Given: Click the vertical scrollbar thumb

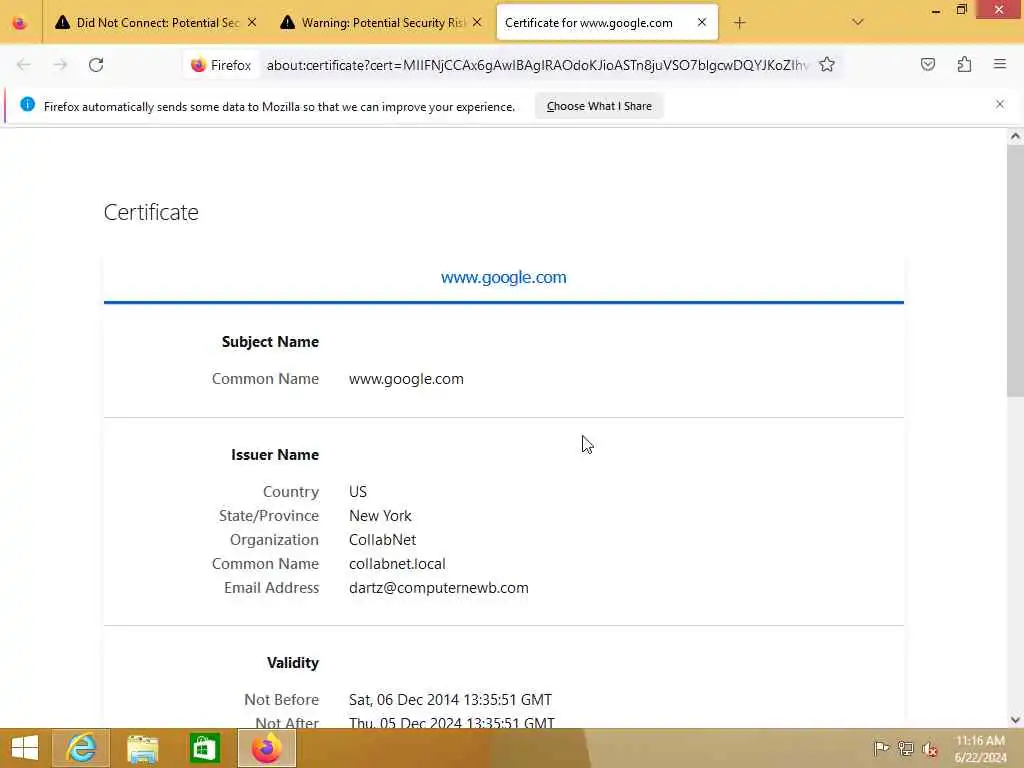Looking at the screenshot, I should point(1015,270).
